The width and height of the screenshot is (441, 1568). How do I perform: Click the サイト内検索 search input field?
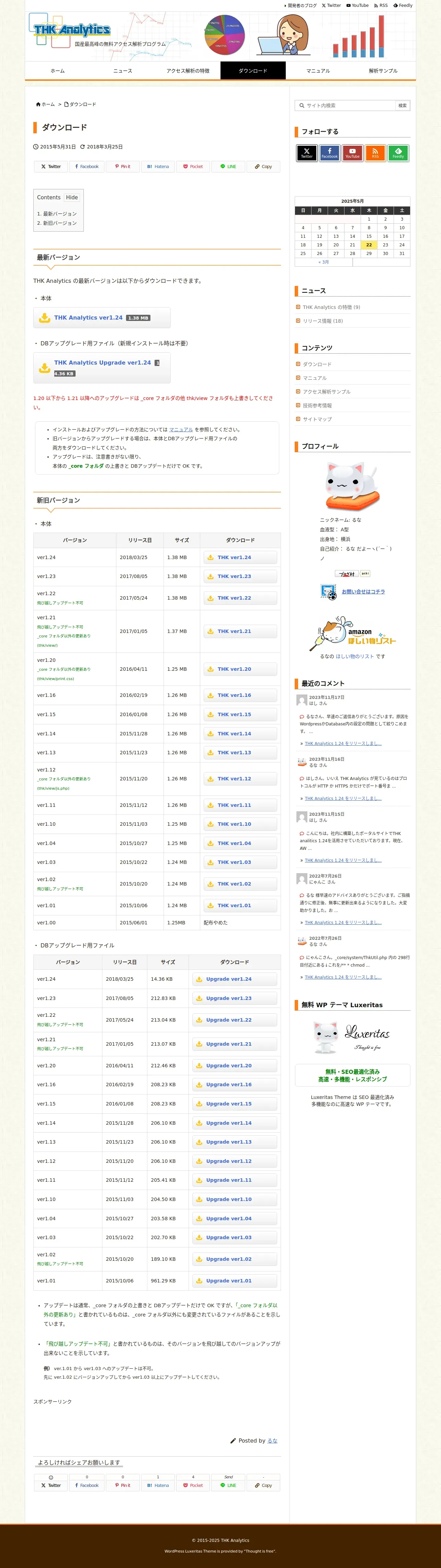pos(346,105)
